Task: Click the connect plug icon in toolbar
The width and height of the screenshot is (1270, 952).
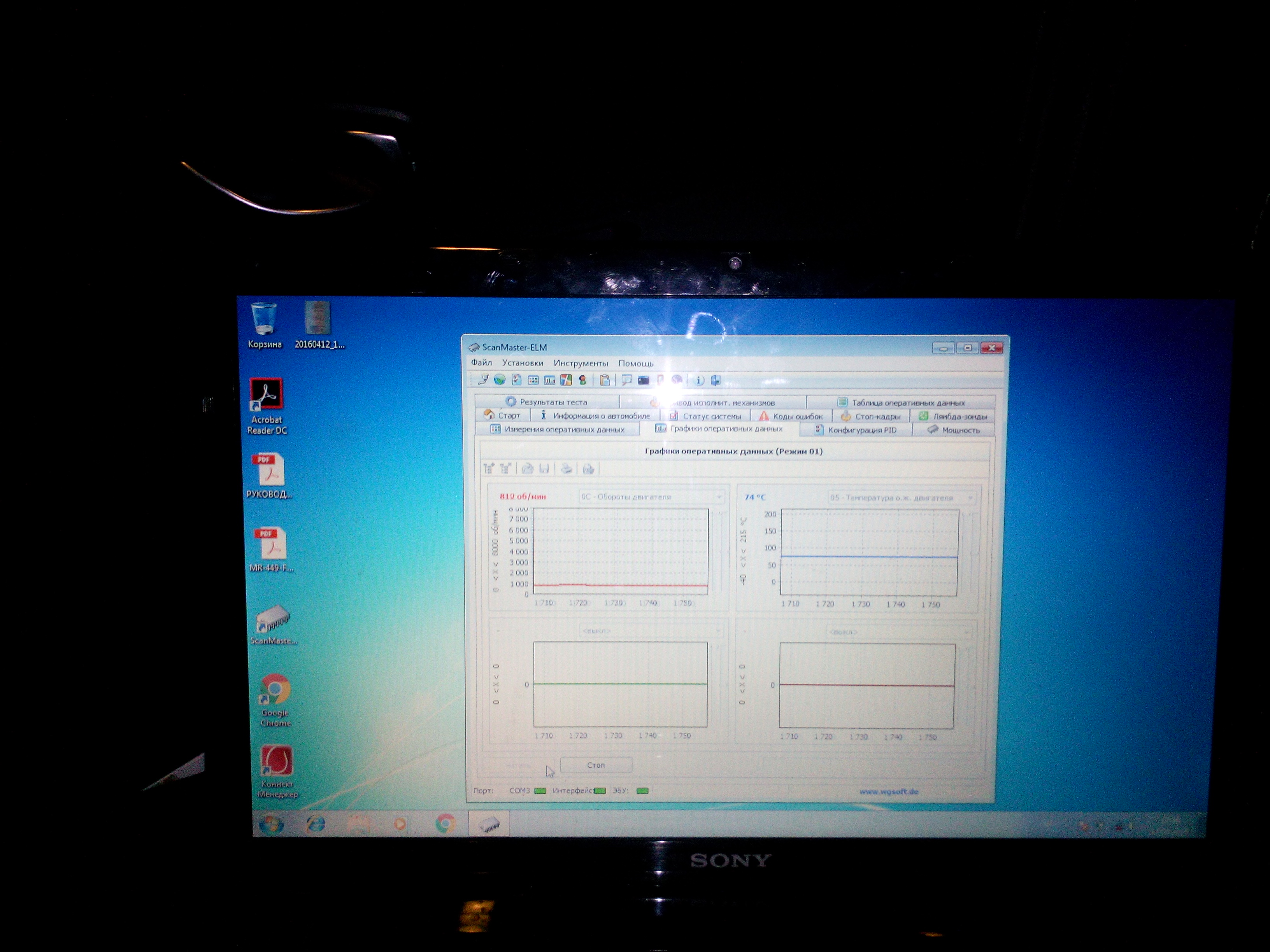Action: coord(483,380)
